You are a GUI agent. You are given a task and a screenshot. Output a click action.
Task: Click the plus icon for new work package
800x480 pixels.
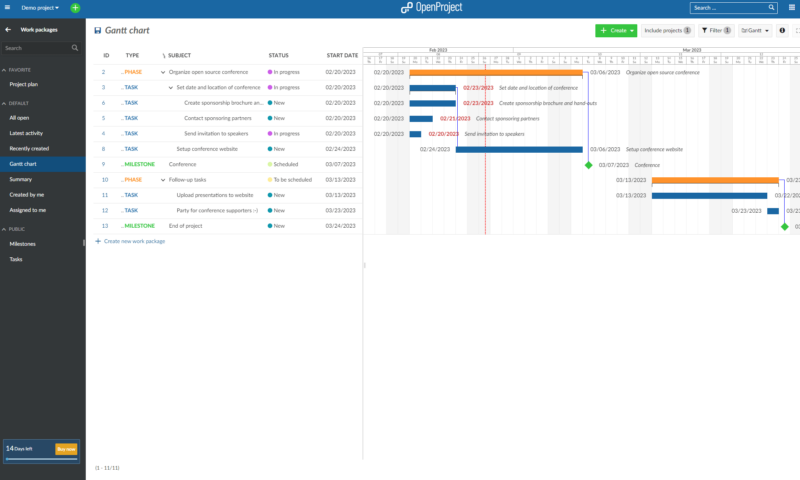[98, 241]
